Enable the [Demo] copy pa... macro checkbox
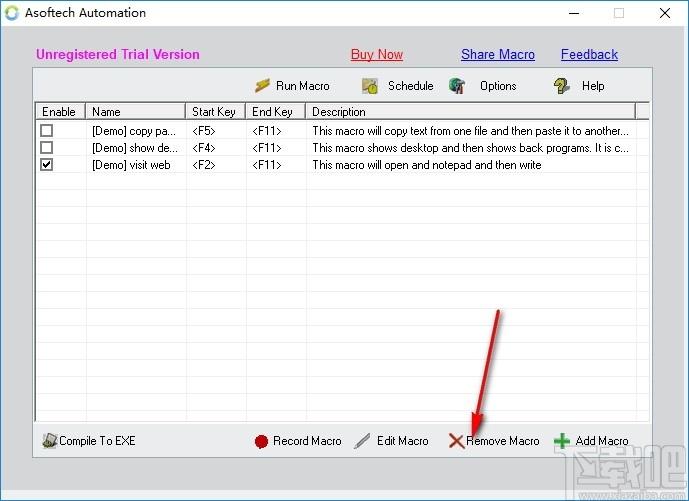Image resolution: width=689 pixels, height=501 pixels. pyautogui.click(x=47, y=131)
